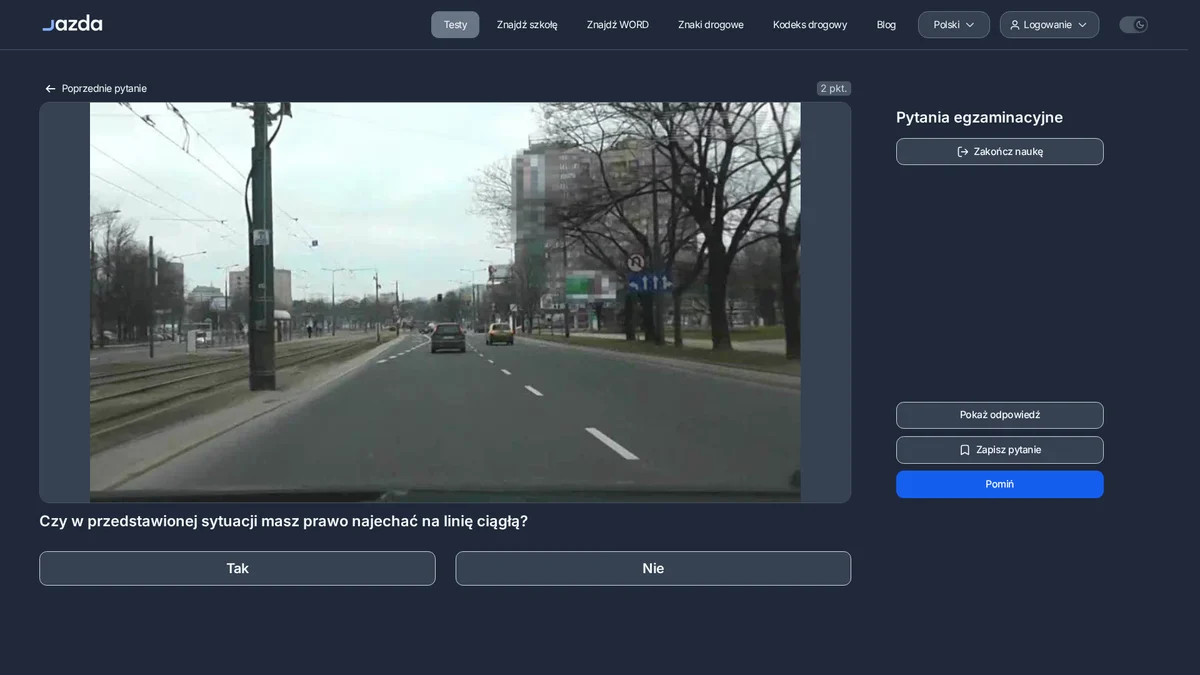1200x675 pixels.
Task: Open Znajdź szkołę menu item
Action: 527,25
